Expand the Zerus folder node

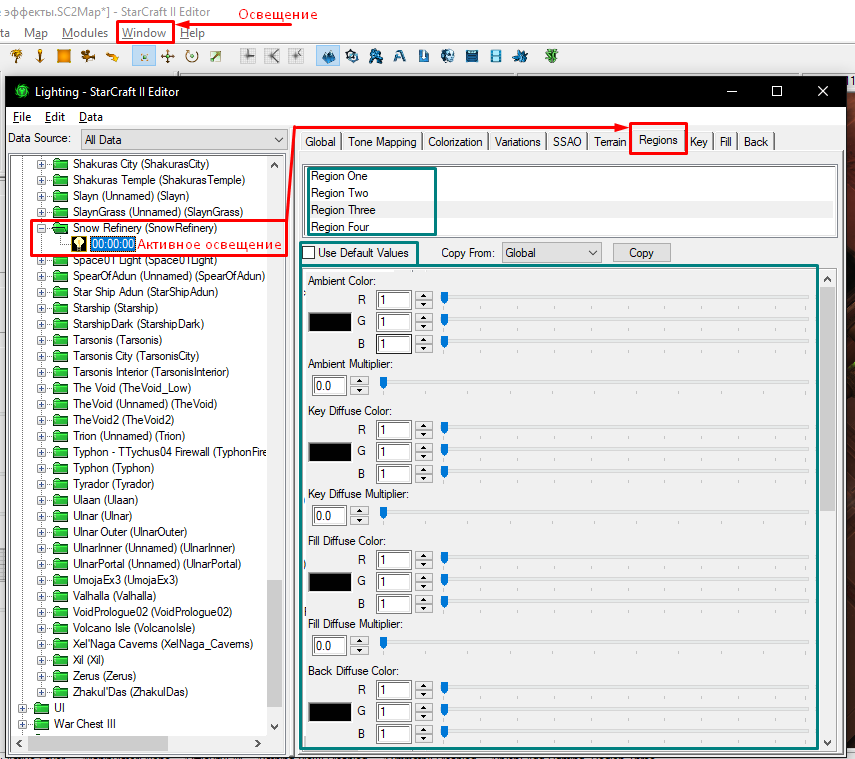tap(41, 676)
